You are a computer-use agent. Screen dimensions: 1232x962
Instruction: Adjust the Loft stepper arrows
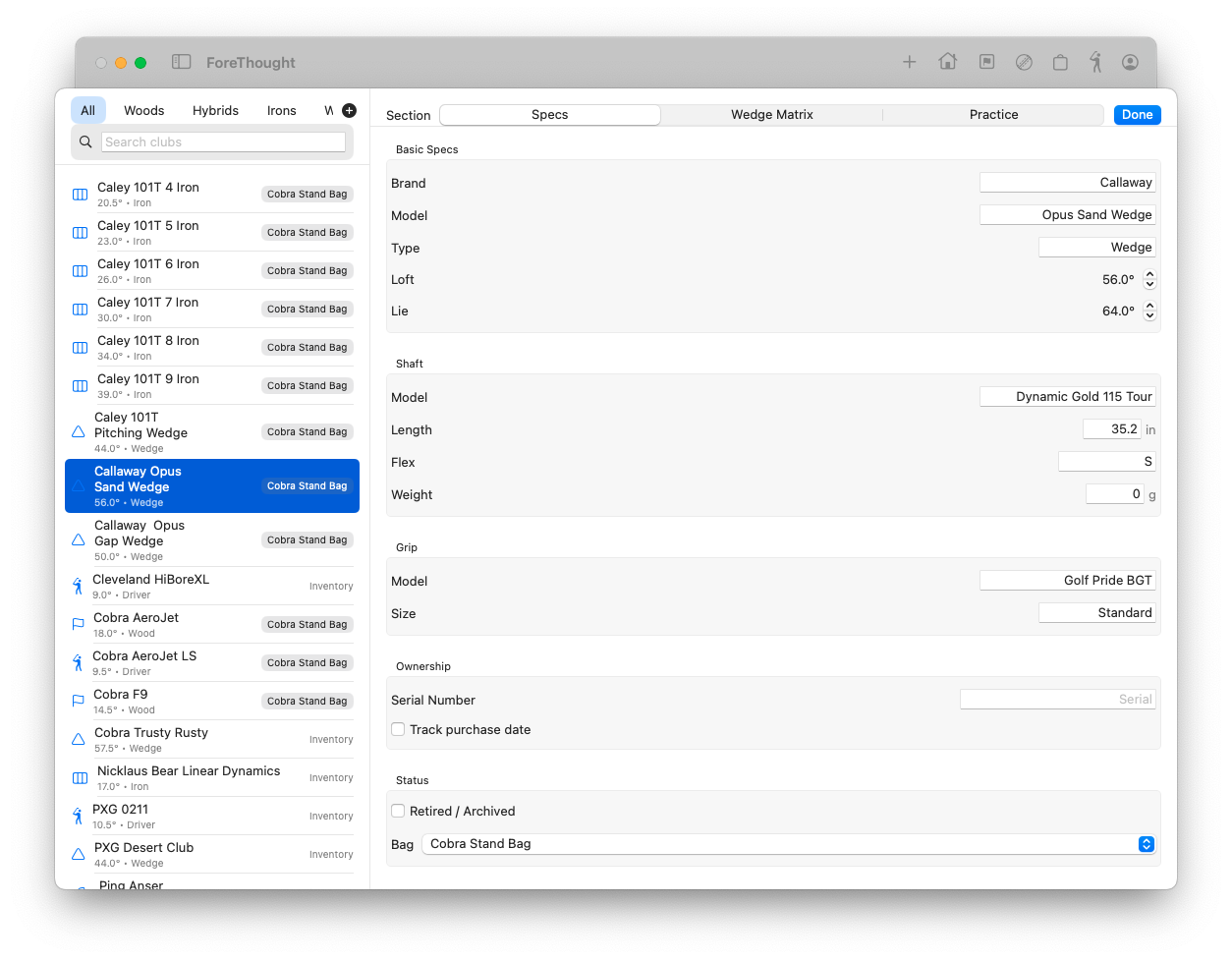coord(1149,280)
